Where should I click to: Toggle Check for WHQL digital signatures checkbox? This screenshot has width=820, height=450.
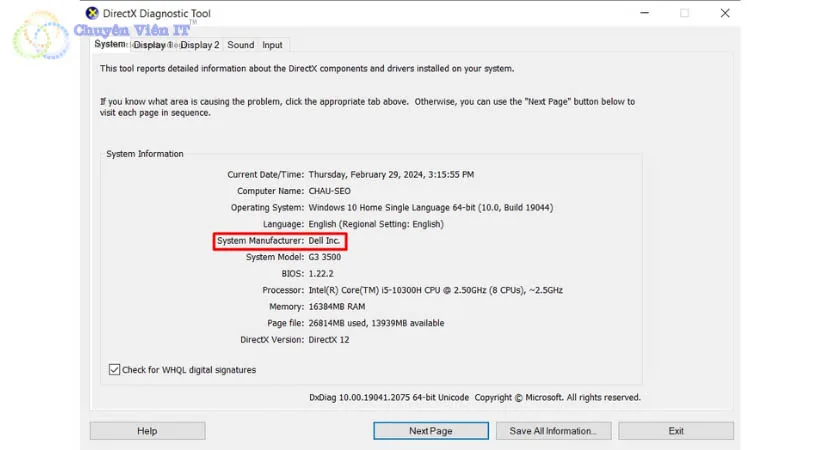pyautogui.click(x=114, y=370)
